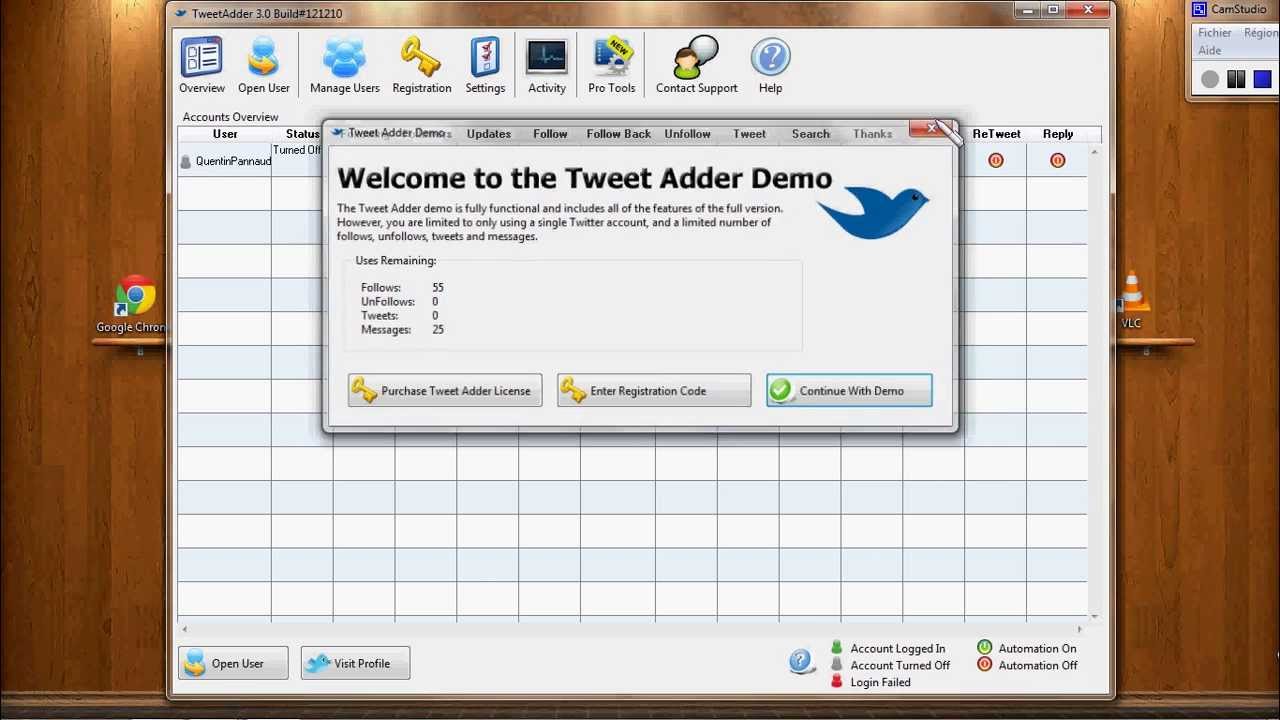This screenshot has height=720, width=1280.
Task: Click the bottom Open User button
Action: (234, 663)
